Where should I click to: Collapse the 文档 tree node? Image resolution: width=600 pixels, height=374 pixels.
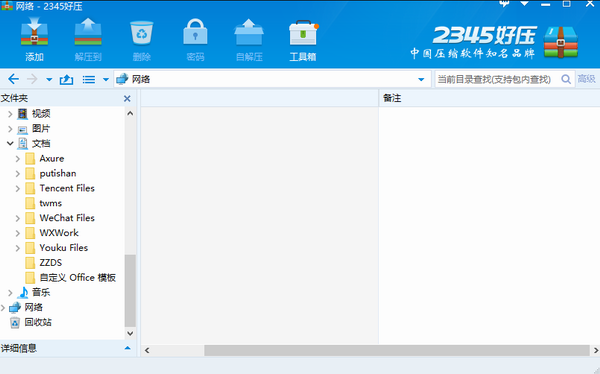click(10, 144)
